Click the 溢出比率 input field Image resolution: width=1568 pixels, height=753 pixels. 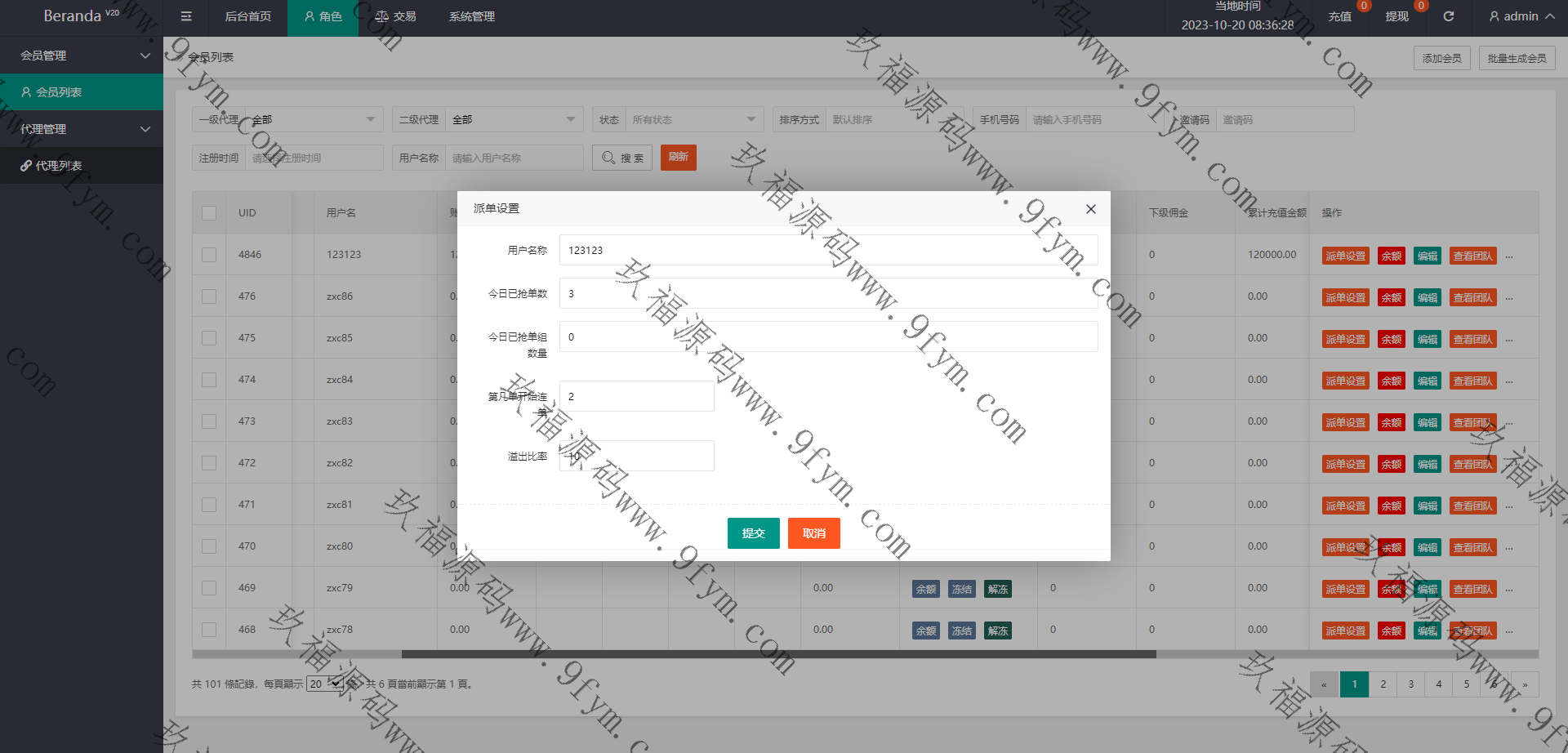(636, 456)
